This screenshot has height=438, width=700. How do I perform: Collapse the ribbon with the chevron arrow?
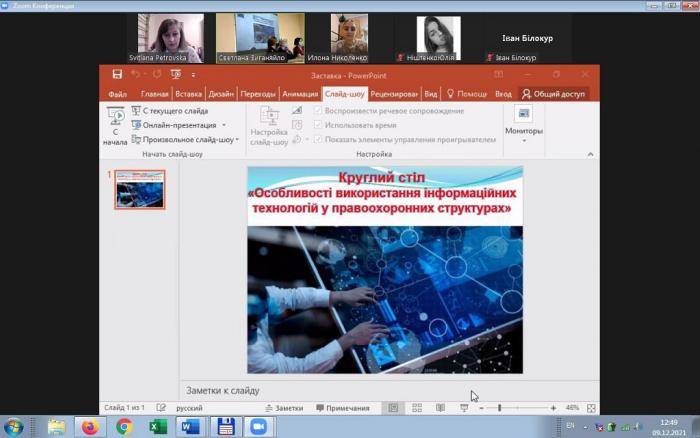590,154
